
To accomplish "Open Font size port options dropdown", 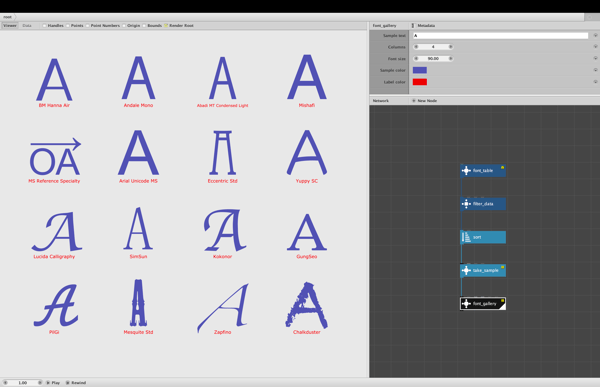I will (x=595, y=59).
